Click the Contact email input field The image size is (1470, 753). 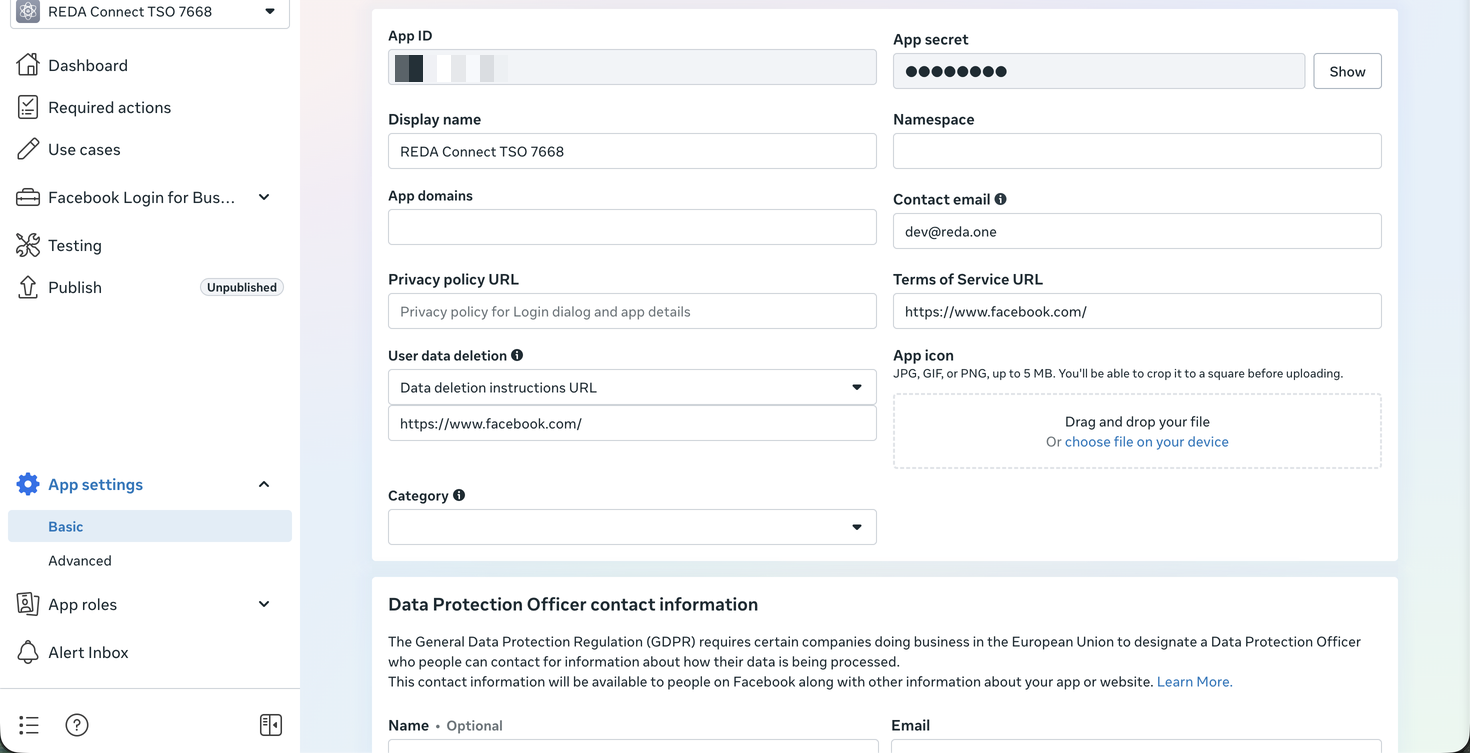tap(1137, 231)
